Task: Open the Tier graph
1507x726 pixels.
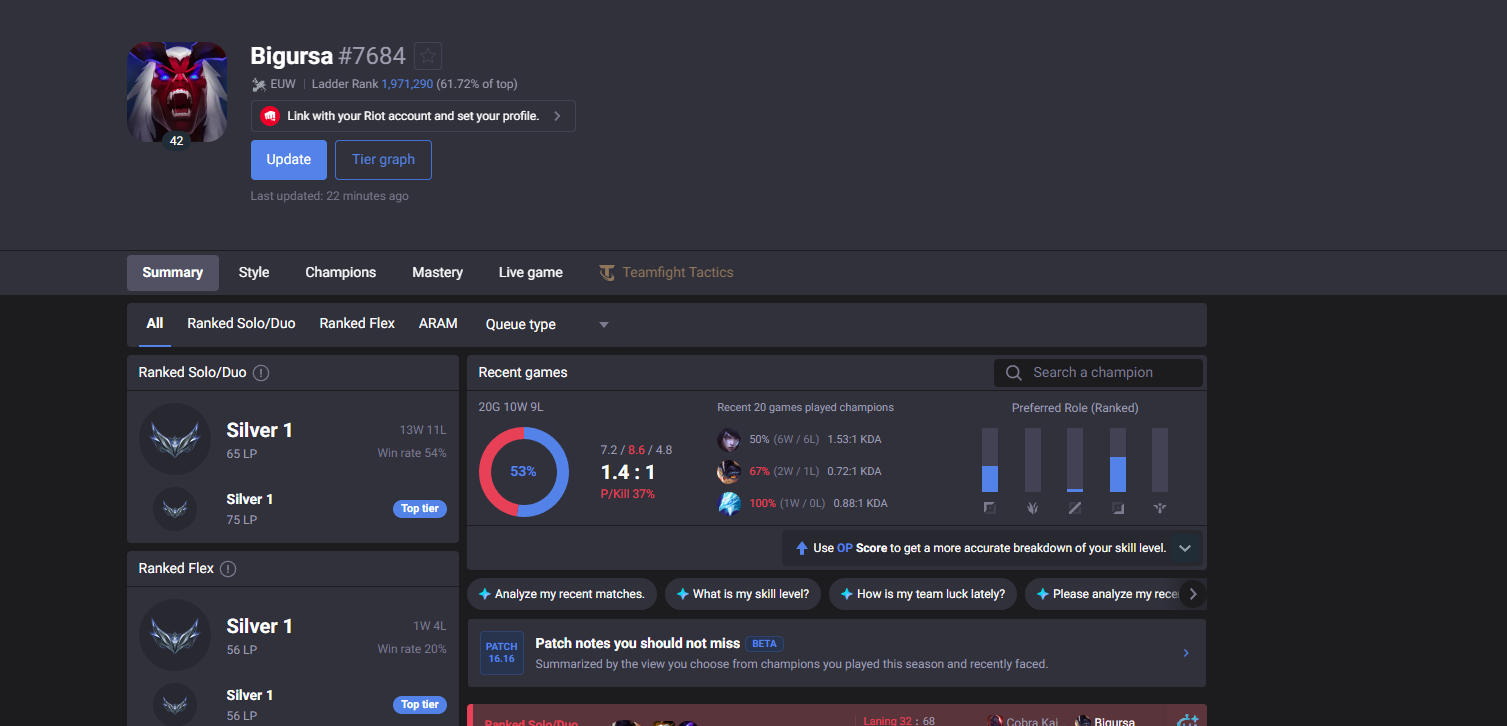Action: [383, 160]
